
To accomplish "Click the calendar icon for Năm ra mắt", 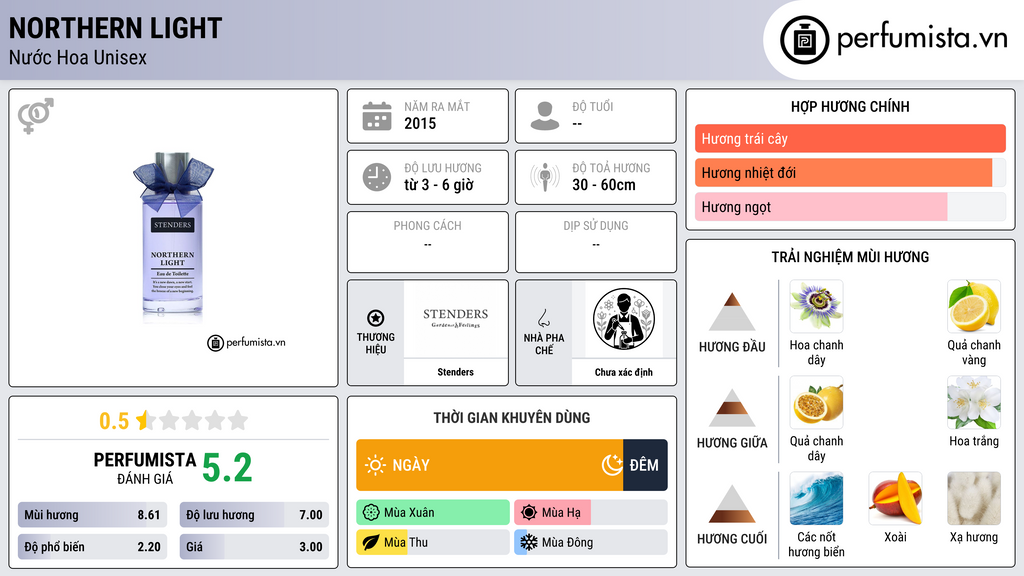I will [377, 116].
